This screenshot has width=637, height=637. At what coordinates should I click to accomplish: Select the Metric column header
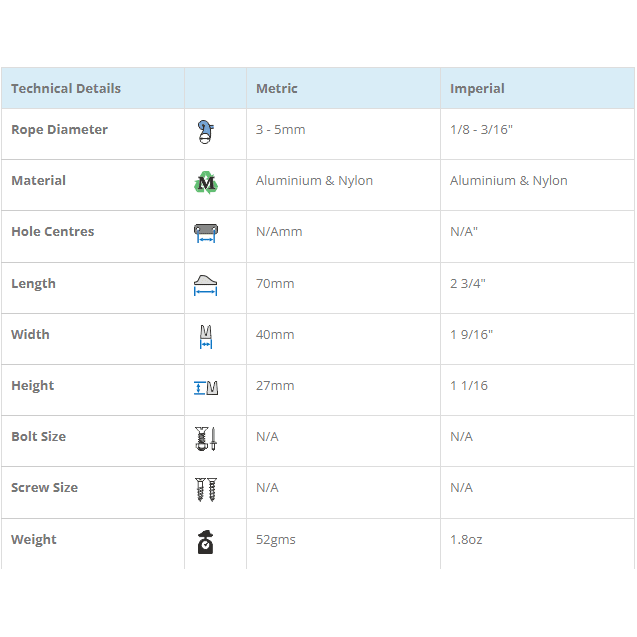pyautogui.click(x=277, y=89)
